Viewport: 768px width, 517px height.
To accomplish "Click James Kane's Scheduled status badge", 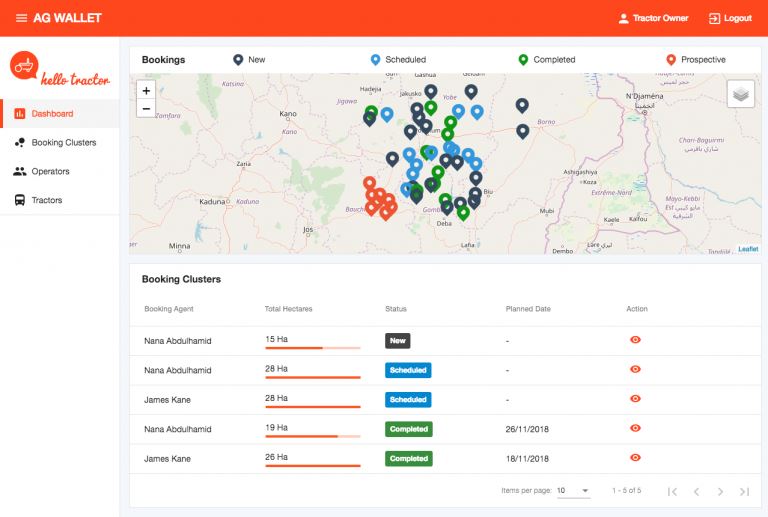I will [x=408, y=400].
